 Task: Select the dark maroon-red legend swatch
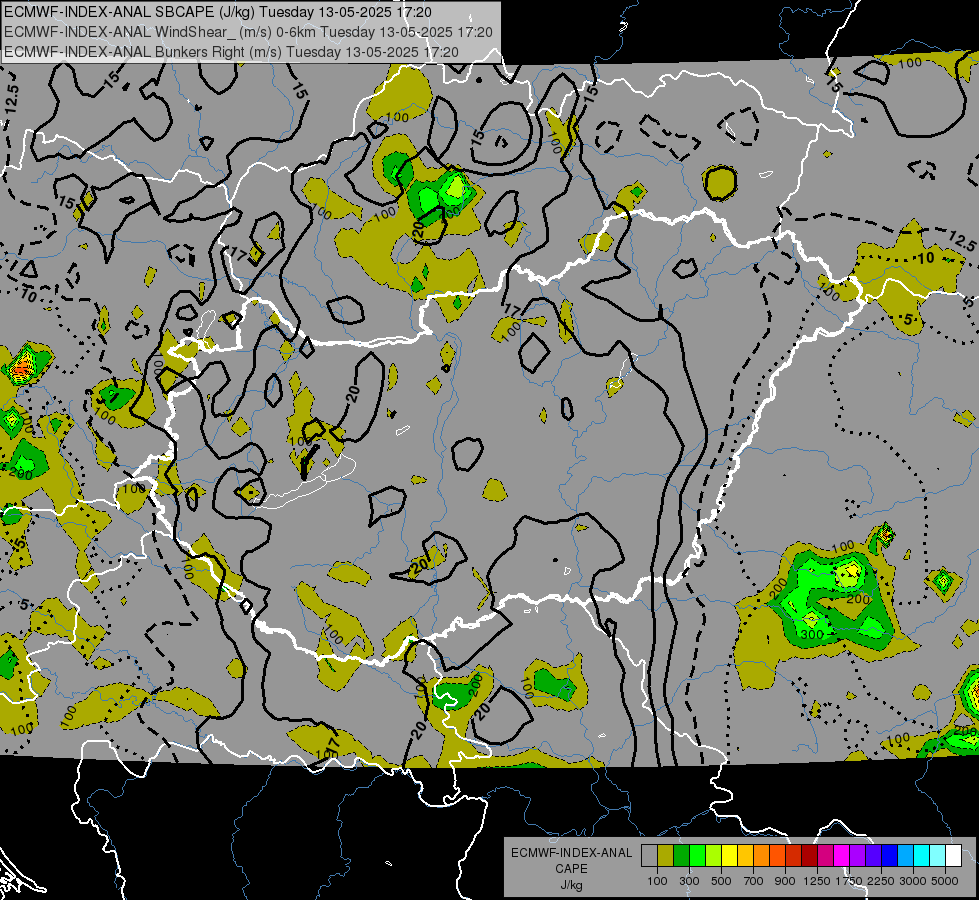coord(809,856)
